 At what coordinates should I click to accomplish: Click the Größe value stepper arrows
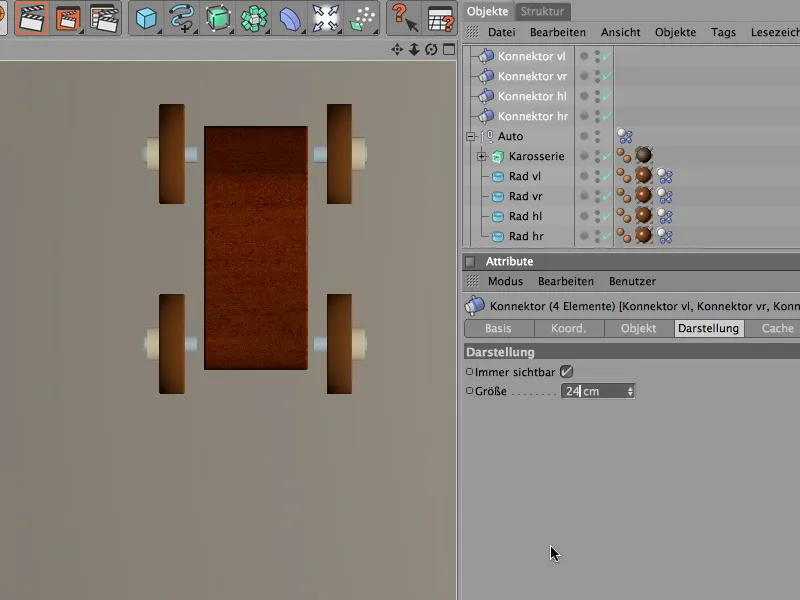(x=630, y=391)
